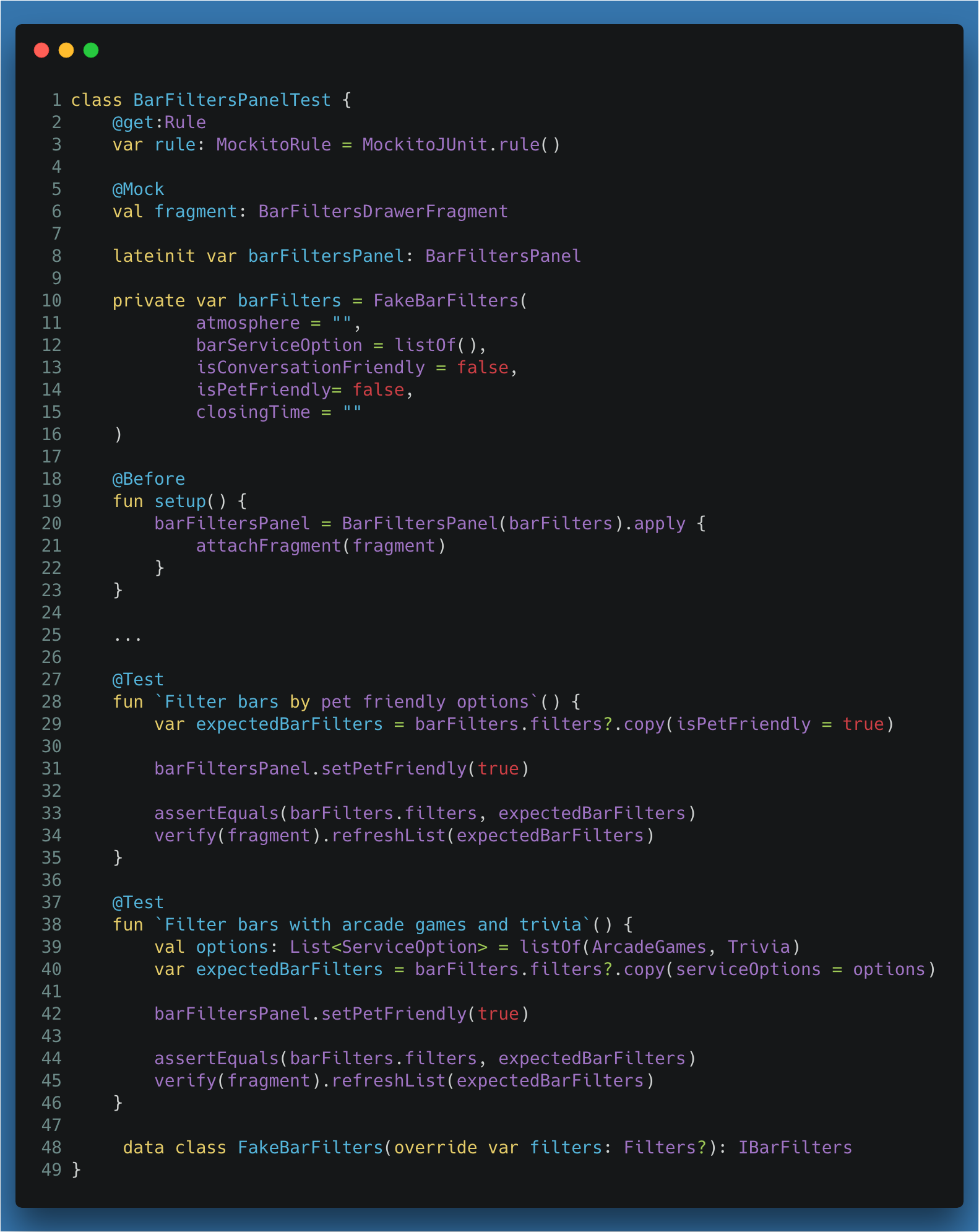This screenshot has height=1232, width=979.
Task: Click false value on line 14
Action: [x=378, y=390]
